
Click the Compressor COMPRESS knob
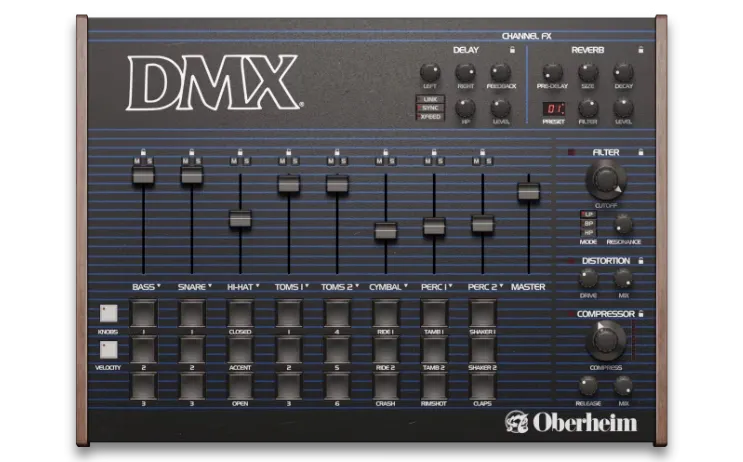click(x=606, y=340)
